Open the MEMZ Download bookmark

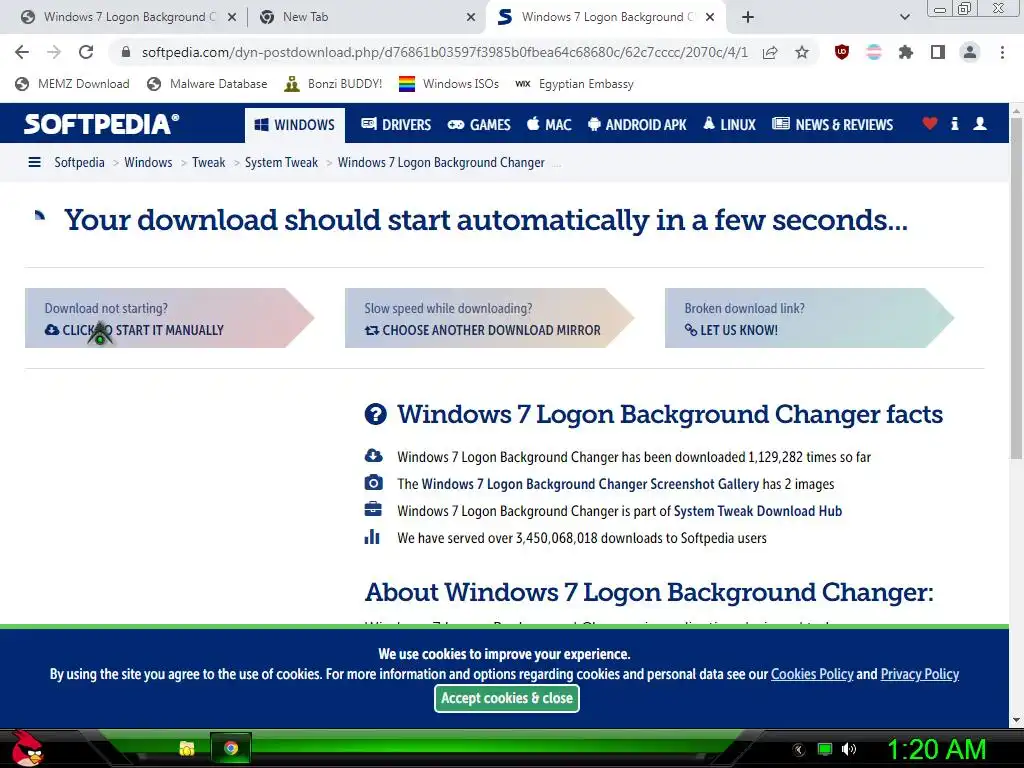point(72,84)
